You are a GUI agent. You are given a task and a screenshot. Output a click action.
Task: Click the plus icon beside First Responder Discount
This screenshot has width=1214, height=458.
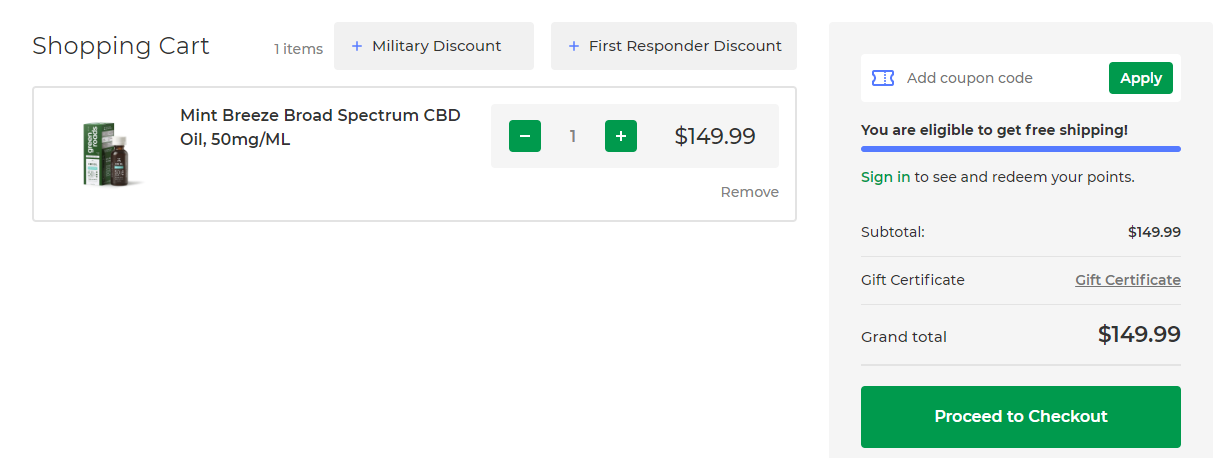tap(574, 46)
